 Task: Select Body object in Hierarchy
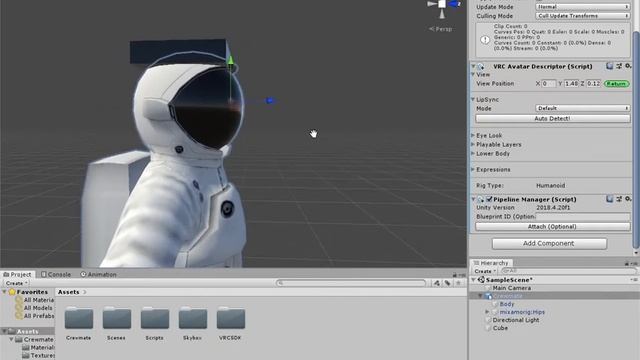tap(507, 304)
